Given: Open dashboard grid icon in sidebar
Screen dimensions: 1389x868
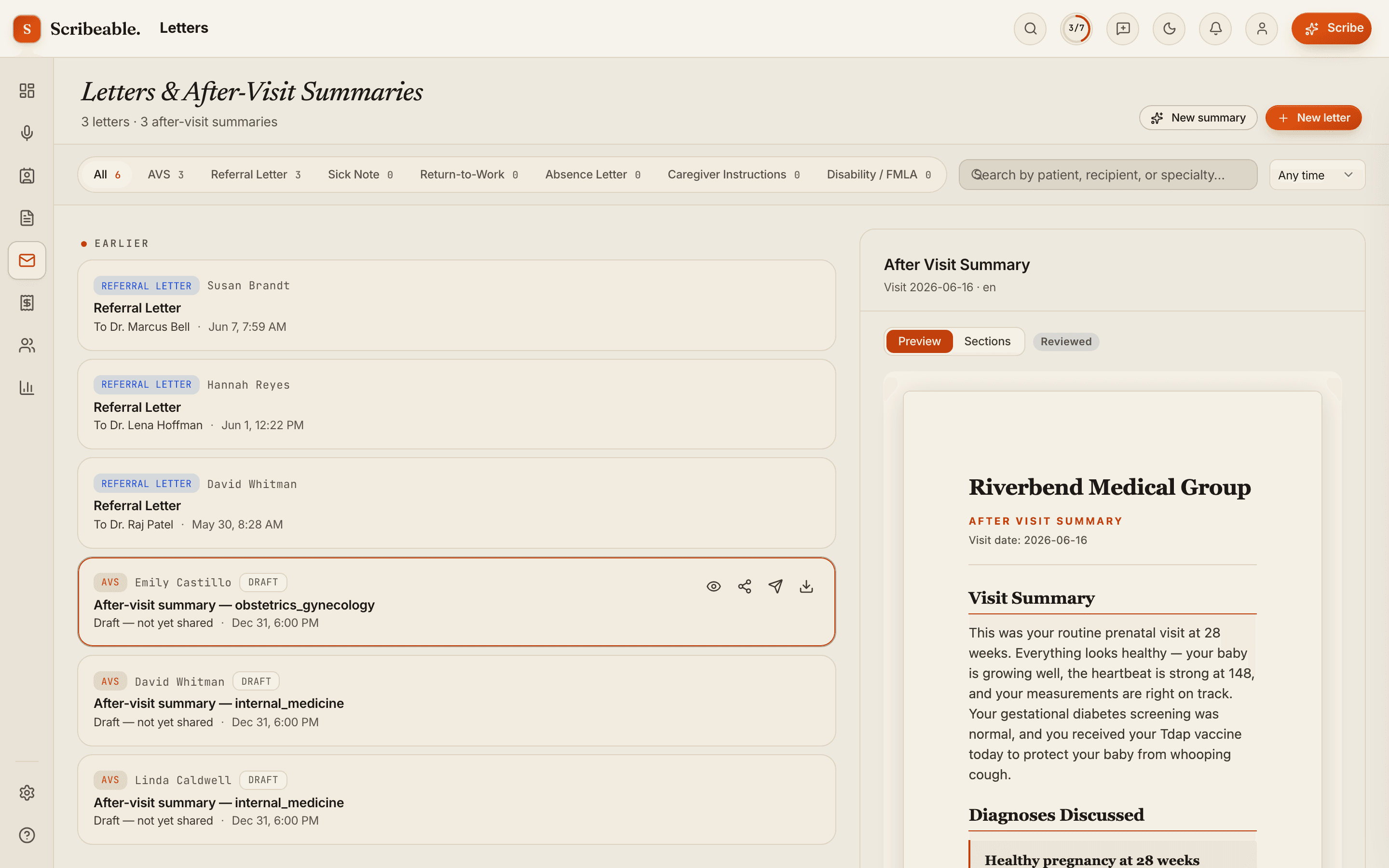Looking at the screenshot, I should [27, 91].
